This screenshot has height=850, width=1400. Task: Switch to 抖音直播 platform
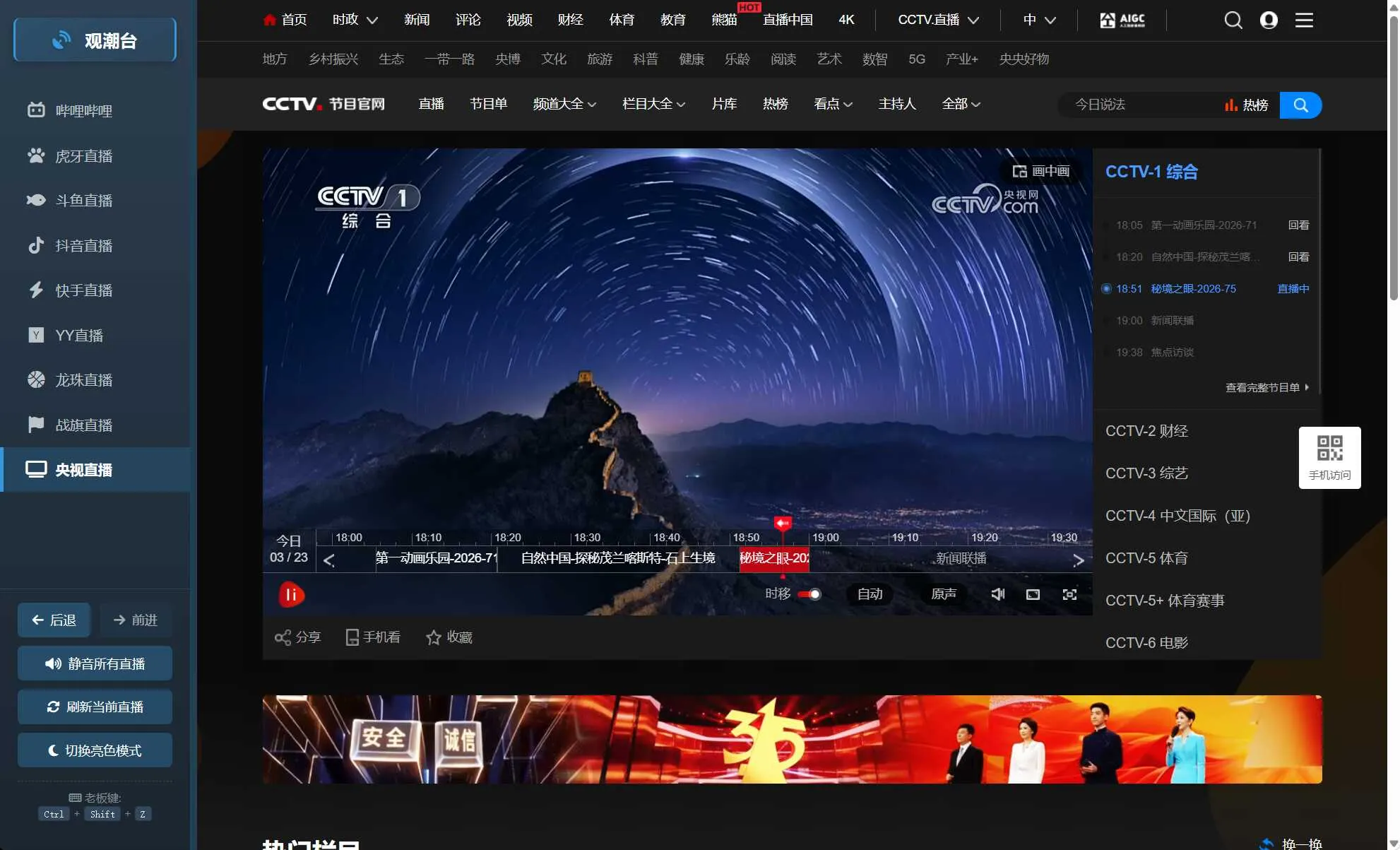click(x=84, y=246)
